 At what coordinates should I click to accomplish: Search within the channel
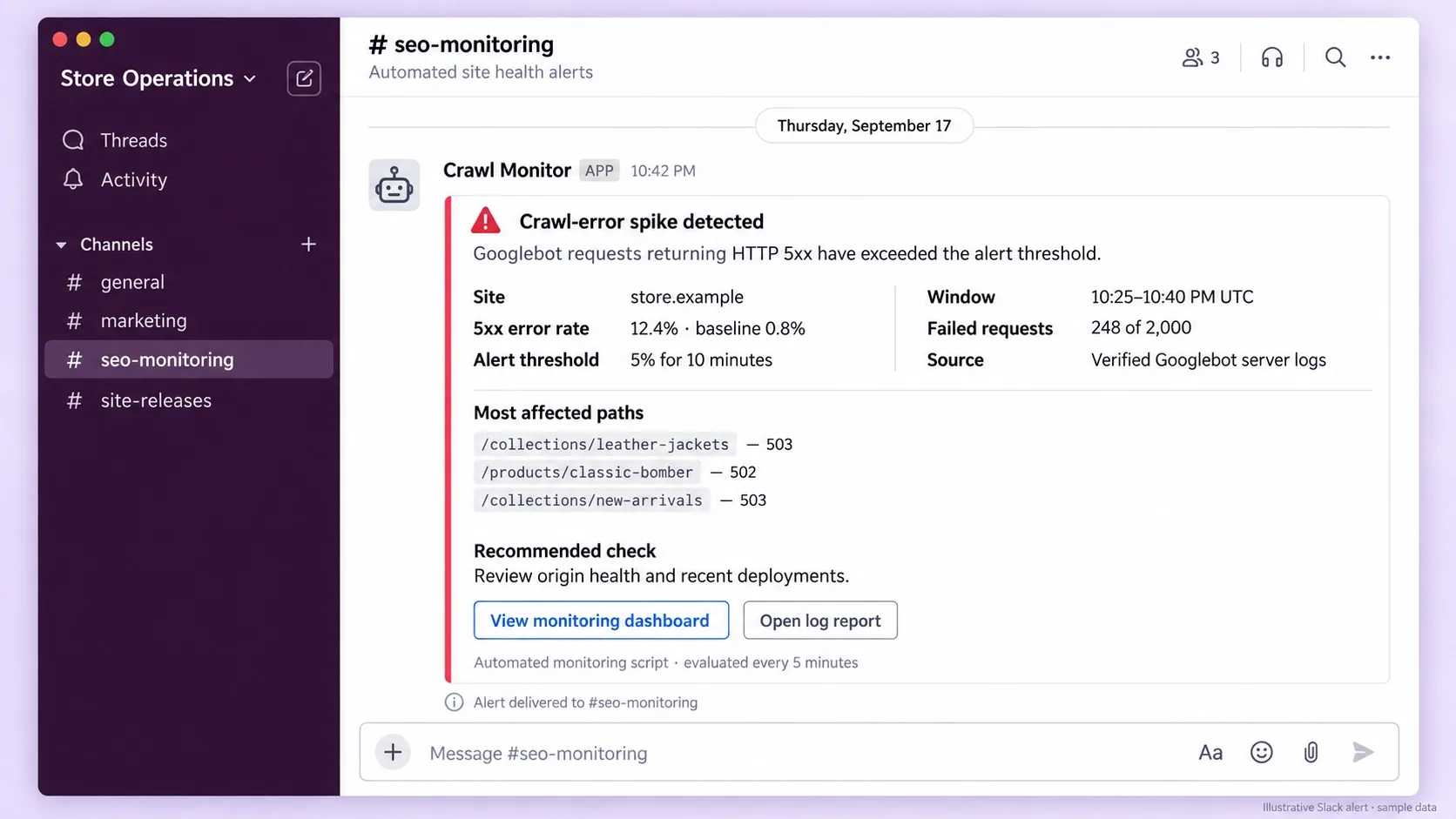click(1335, 57)
